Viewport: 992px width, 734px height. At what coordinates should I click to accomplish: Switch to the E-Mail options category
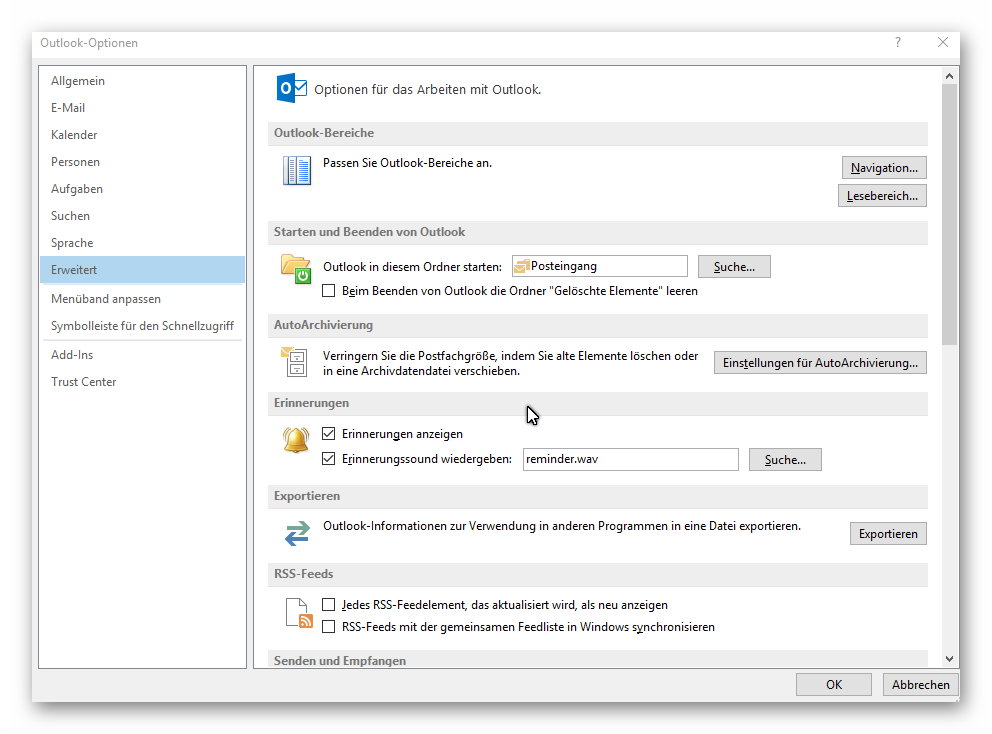tap(142, 108)
